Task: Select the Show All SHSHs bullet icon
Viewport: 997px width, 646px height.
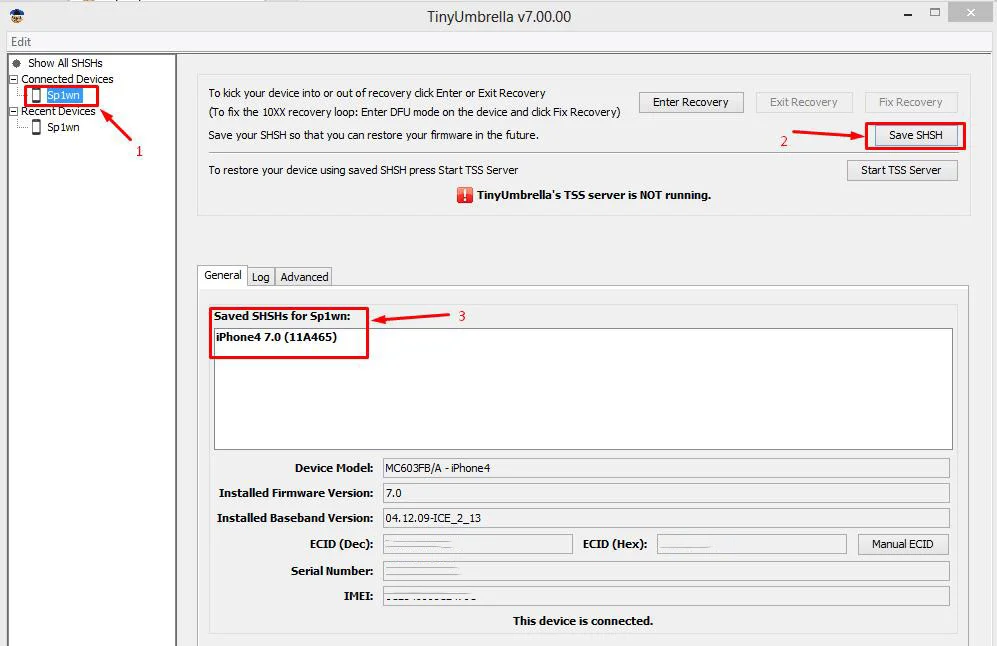Action: click(17, 63)
